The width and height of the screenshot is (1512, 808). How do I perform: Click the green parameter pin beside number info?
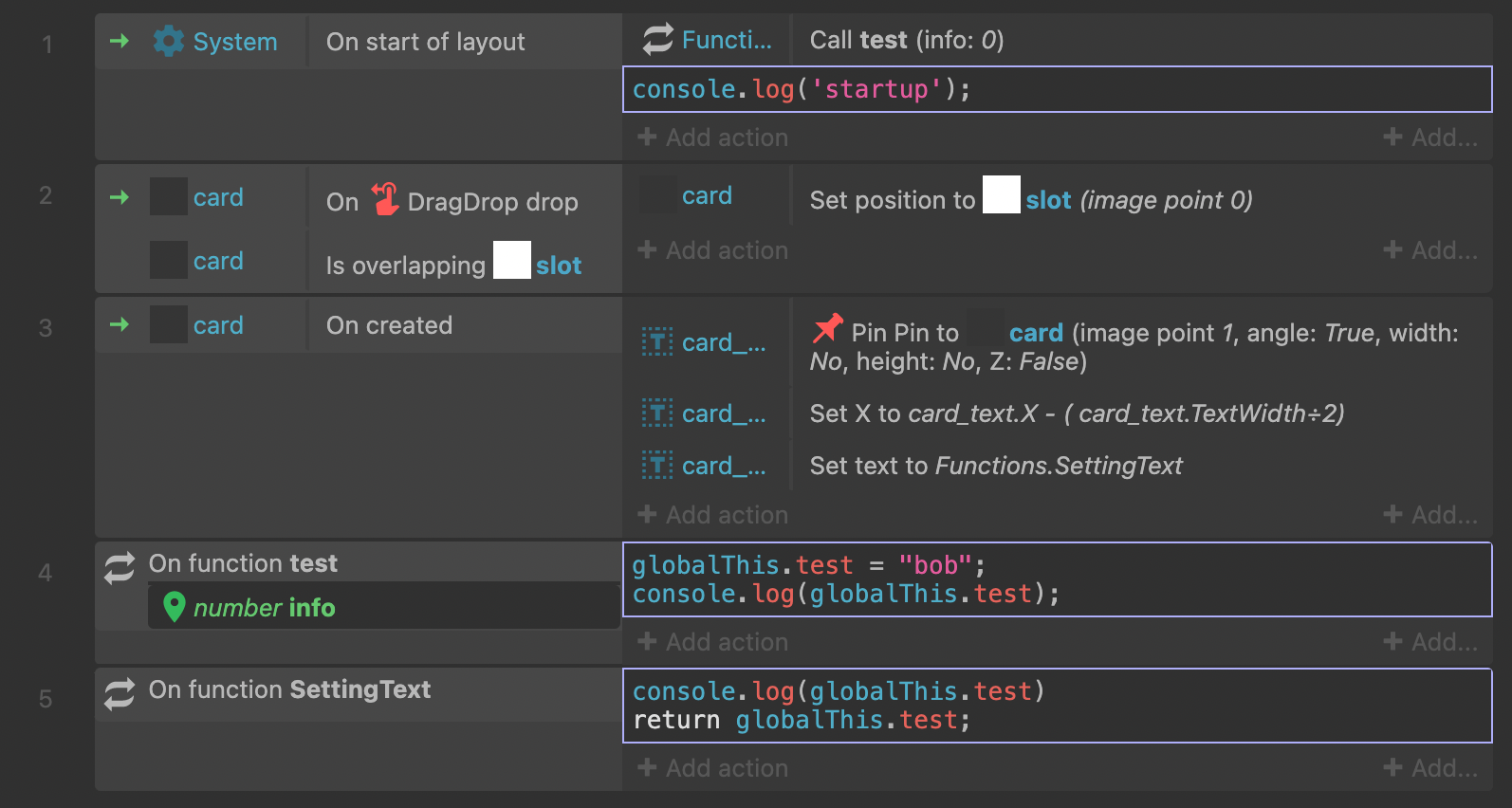[x=174, y=607]
